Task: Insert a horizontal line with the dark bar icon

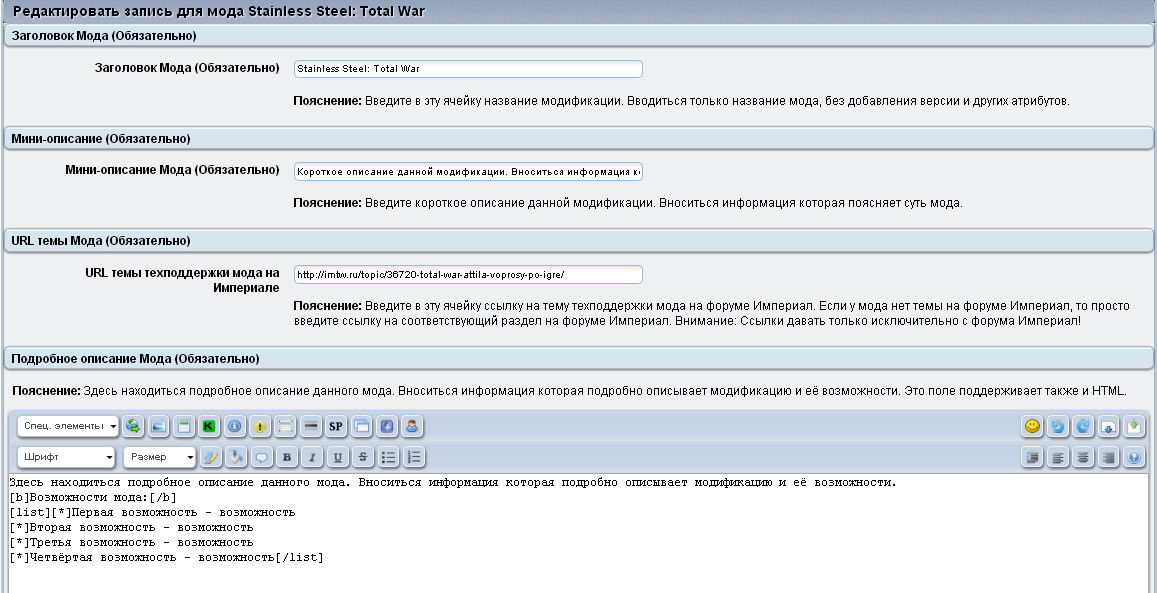Action: 311,426
